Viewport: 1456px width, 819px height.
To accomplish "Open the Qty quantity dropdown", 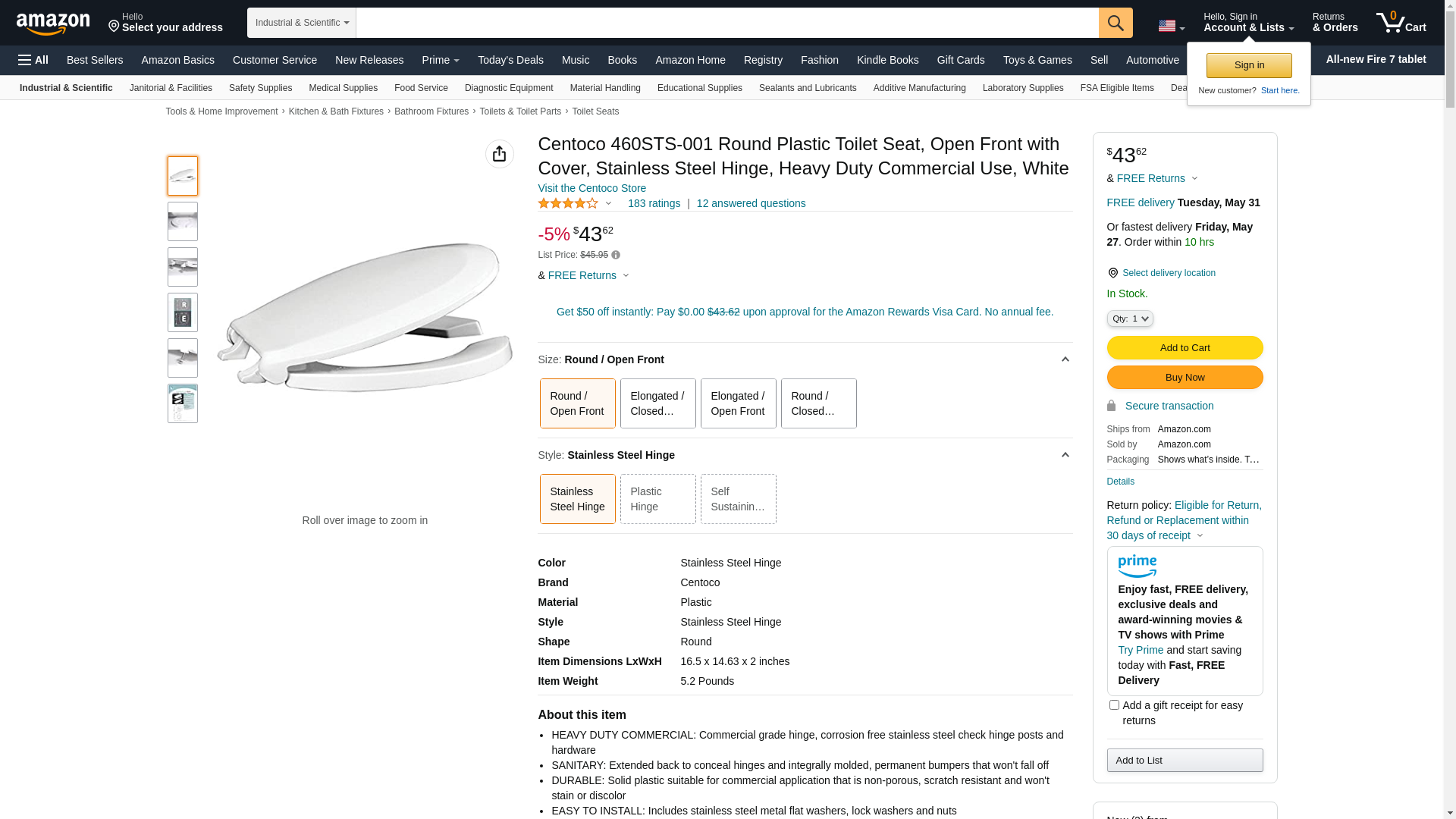I will click(1130, 319).
